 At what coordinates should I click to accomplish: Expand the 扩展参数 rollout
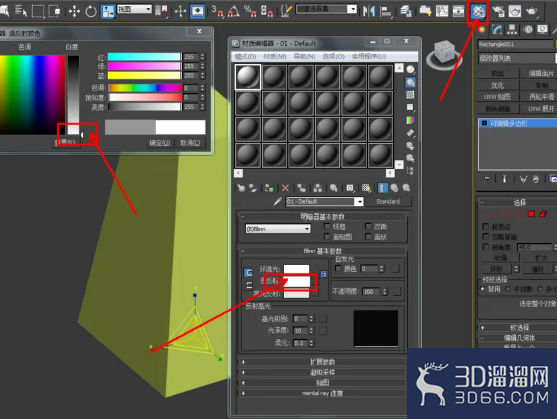click(322, 362)
